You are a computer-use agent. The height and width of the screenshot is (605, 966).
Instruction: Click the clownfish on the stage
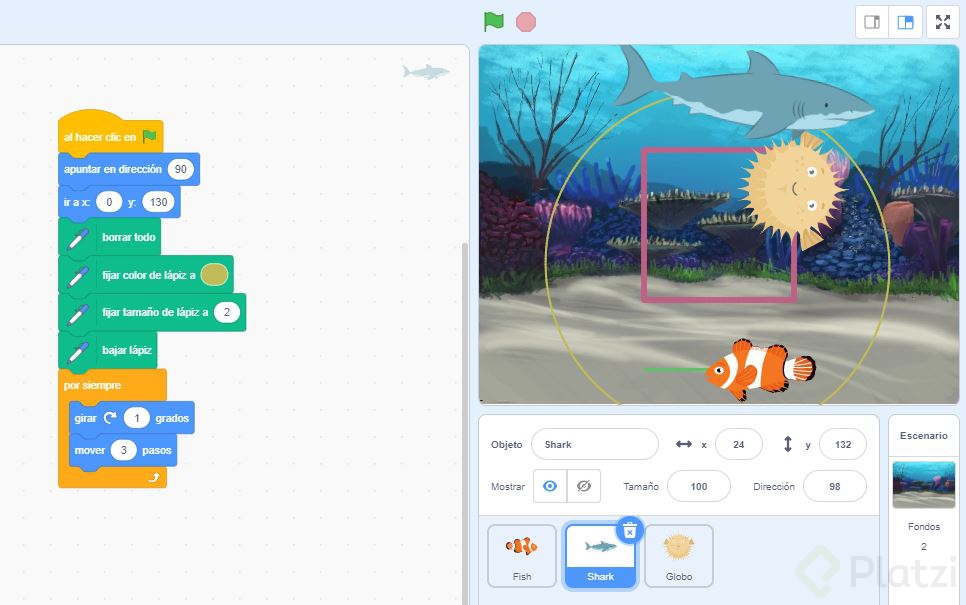(x=760, y=368)
